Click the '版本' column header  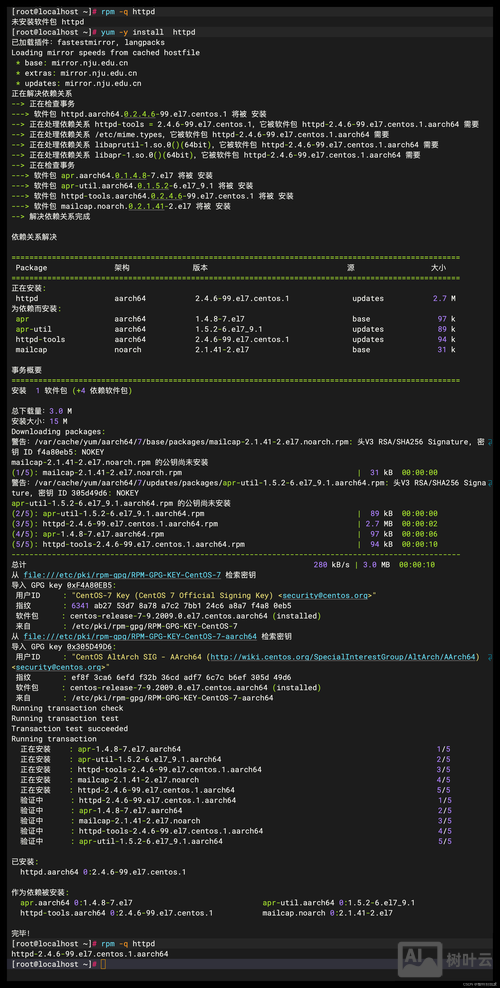click(200, 267)
